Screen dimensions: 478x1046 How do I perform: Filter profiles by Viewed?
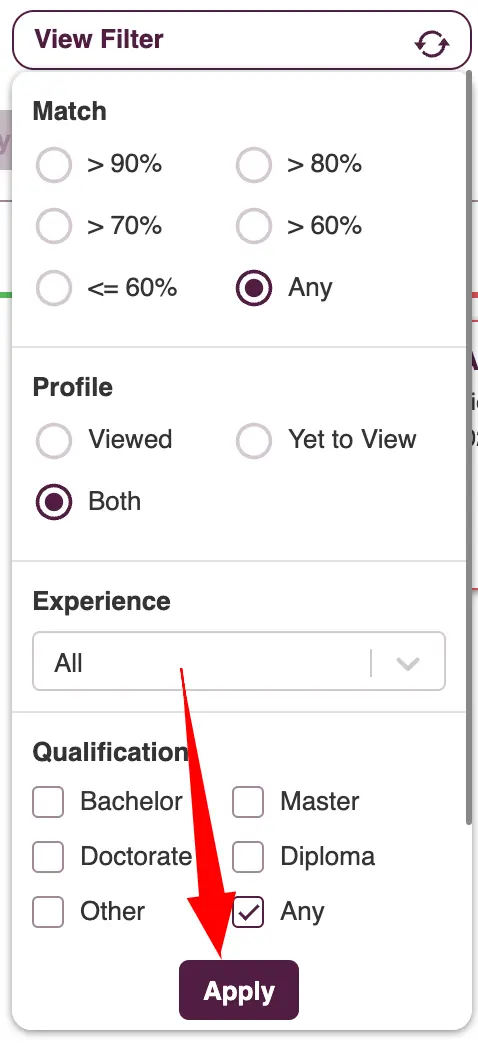coord(53,440)
